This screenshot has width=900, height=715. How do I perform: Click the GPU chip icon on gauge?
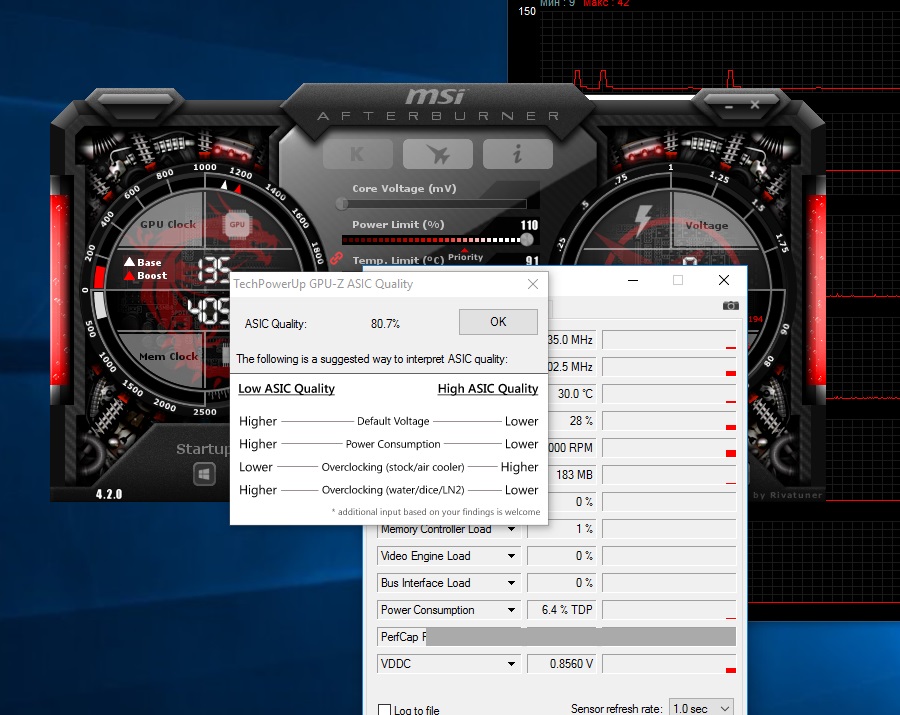(x=237, y=224)
